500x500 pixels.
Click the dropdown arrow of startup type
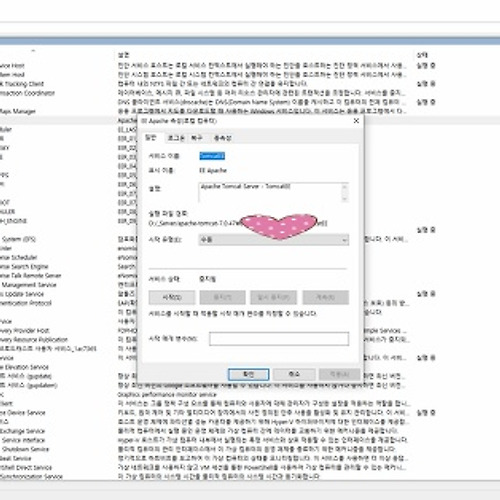pos(344,240)
